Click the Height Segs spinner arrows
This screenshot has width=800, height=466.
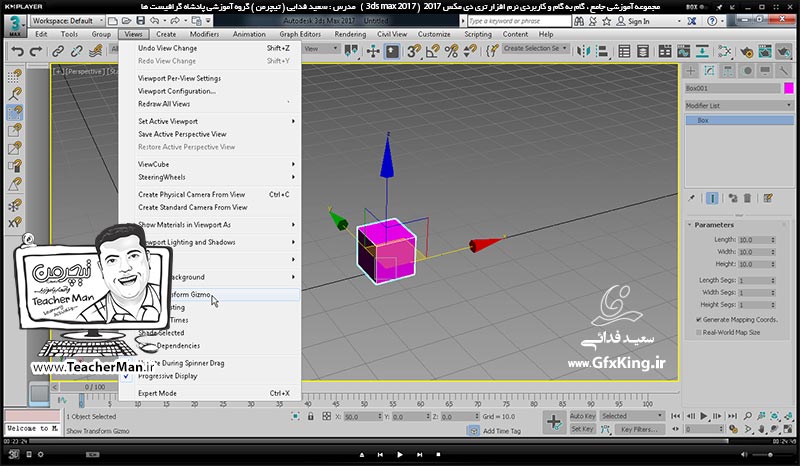tap(773, 305)
